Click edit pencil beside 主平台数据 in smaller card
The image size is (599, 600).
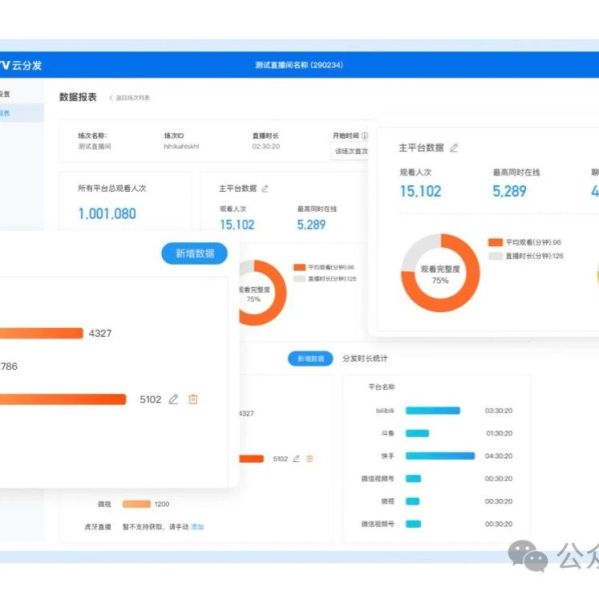pyautogui.click(x=265, y=189)
